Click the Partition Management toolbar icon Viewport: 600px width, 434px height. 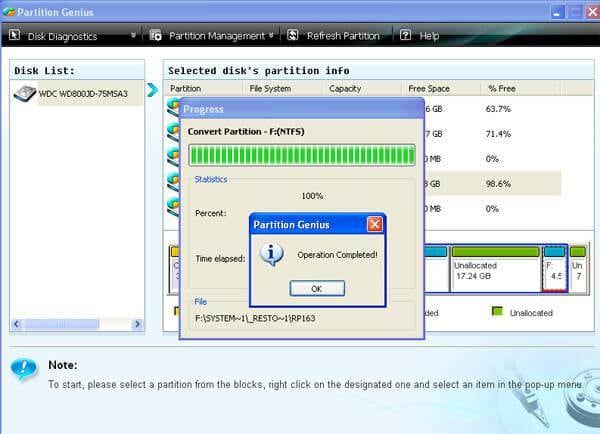click(155, 35)
